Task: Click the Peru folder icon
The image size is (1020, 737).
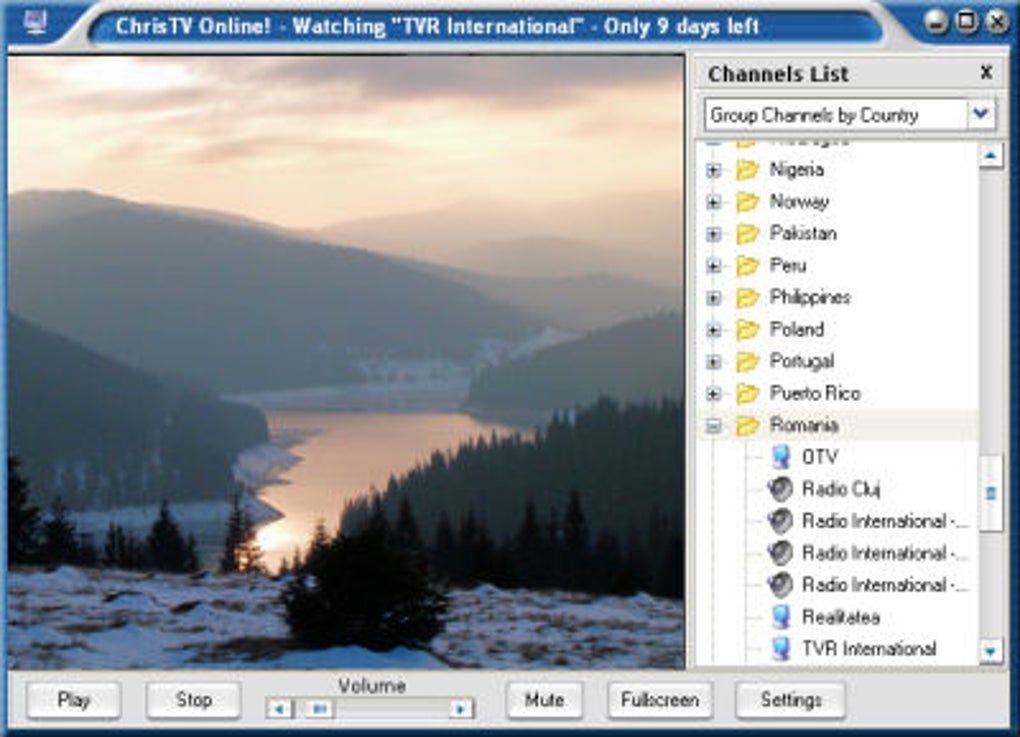Action: (x=747, y=265)
